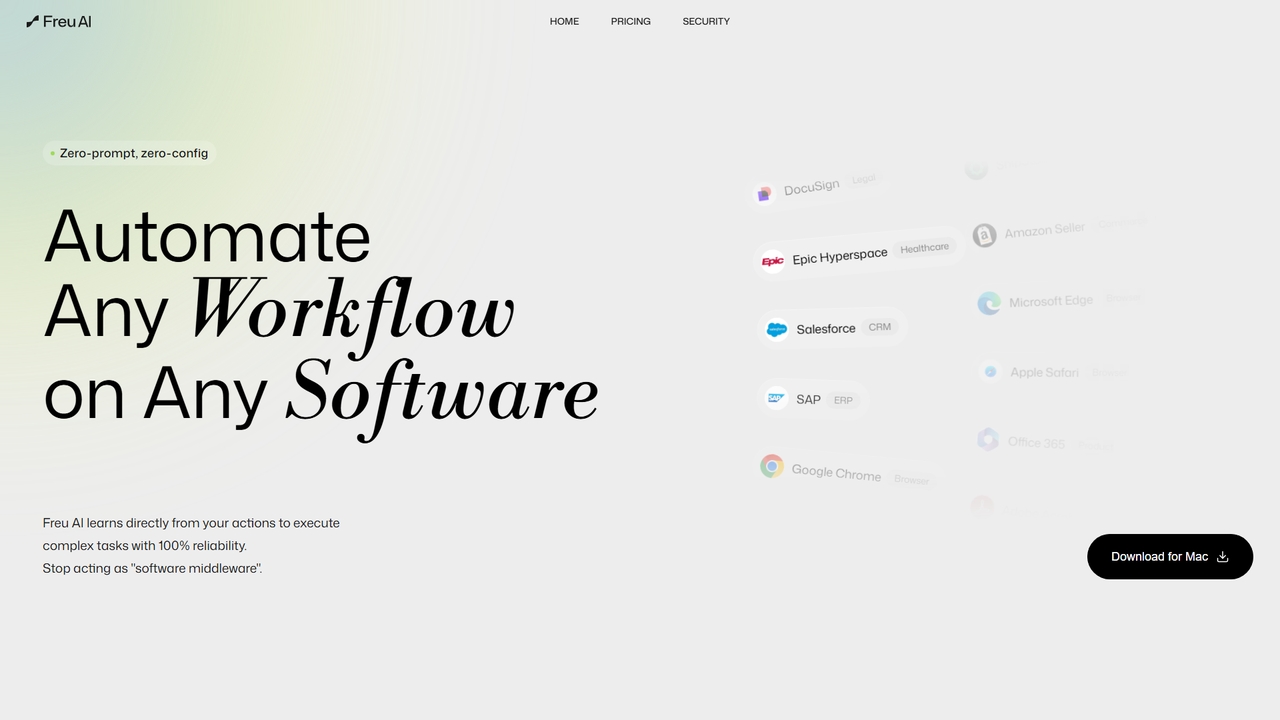Image resolution: width=1280 pixels, height=720 pixels.
Task: Click the Office 365 label text
Action: [1036, 442]
